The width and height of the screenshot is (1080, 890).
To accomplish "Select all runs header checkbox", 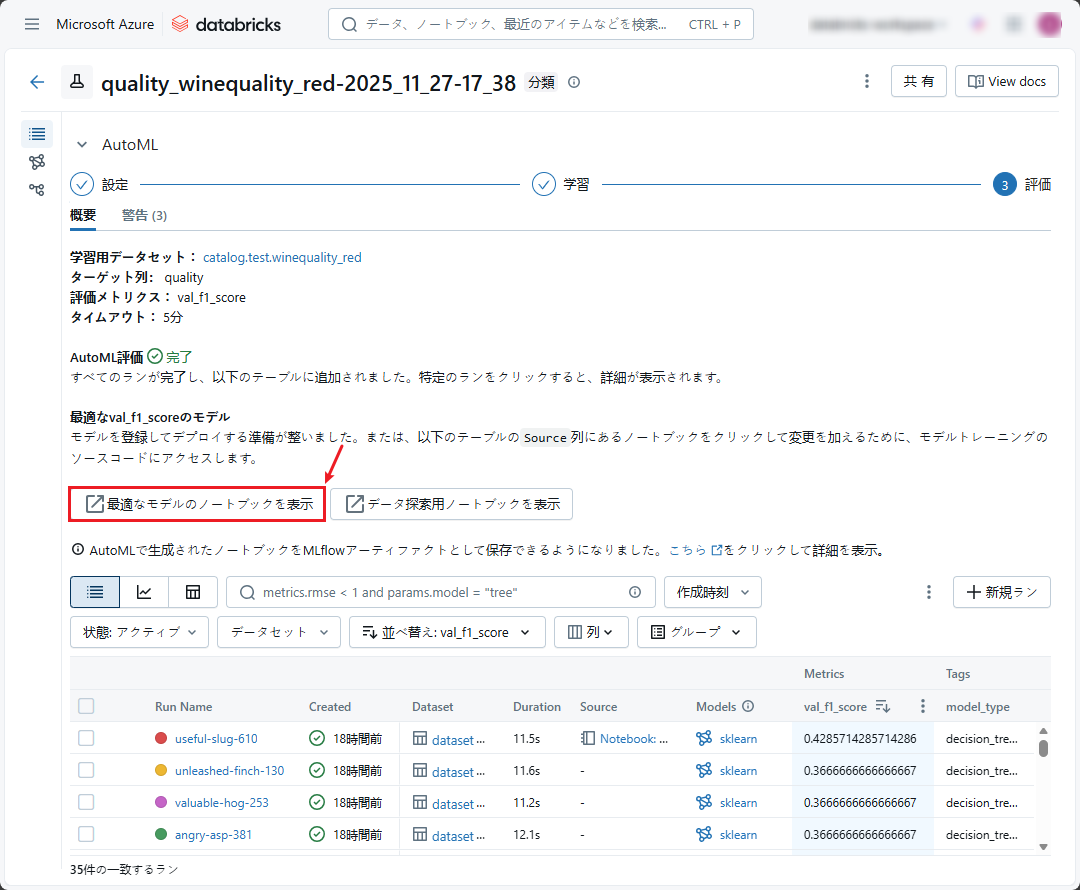I will (86, 706).
